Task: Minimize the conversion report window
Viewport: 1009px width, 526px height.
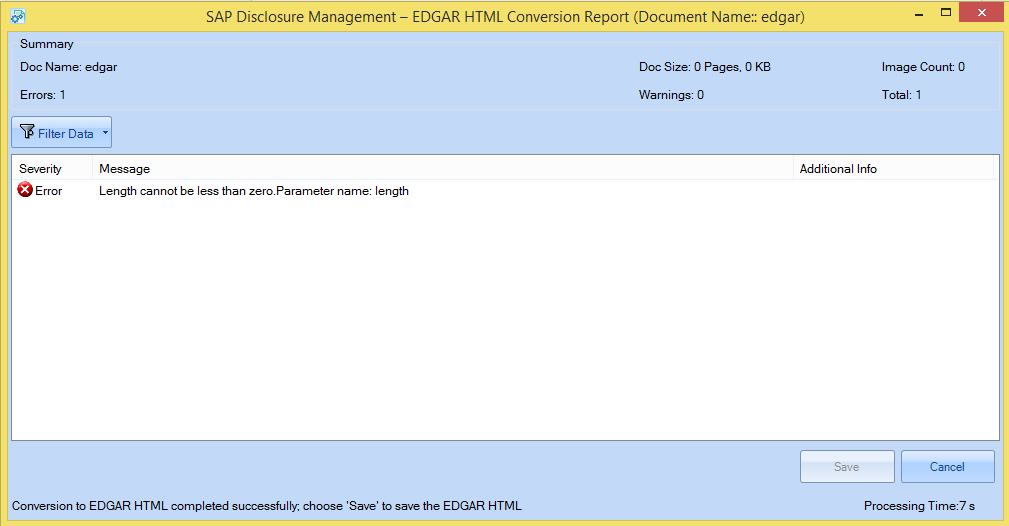Action: pyautogui.click(x=920, y=13)
